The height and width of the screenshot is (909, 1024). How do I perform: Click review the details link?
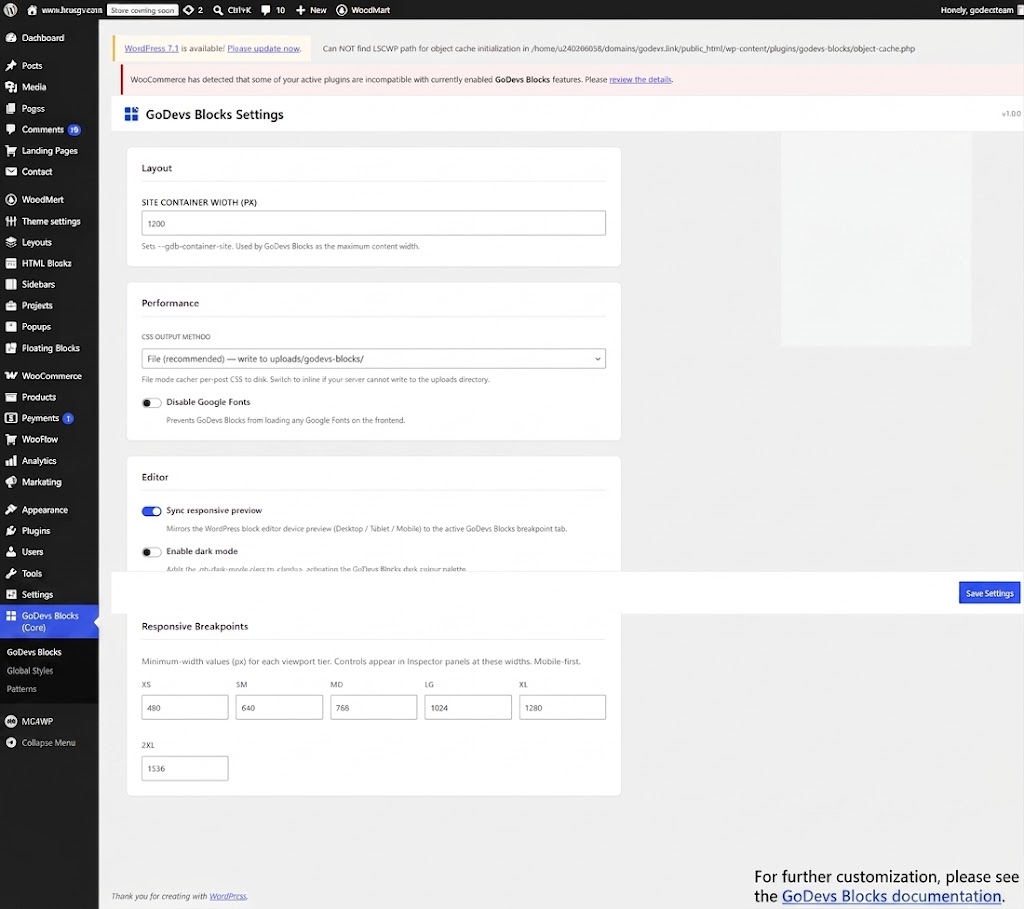click(640, 80)
